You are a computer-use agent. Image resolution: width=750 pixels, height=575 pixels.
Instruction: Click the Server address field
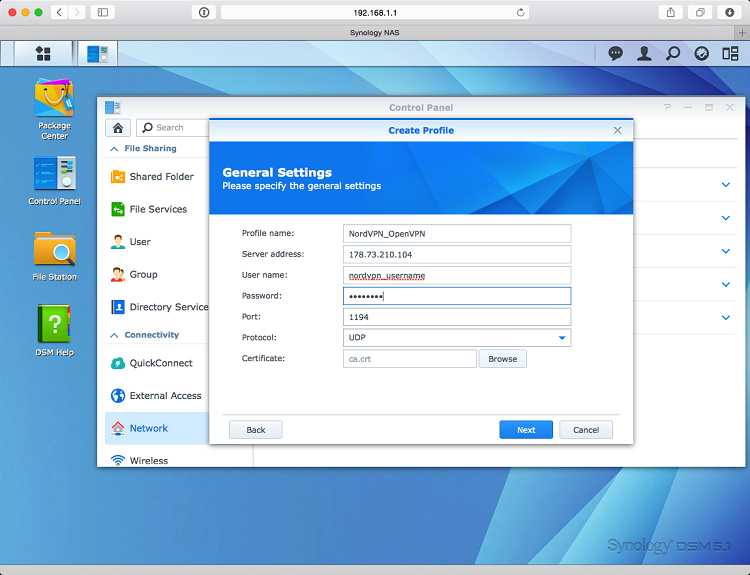coord(456,254)
